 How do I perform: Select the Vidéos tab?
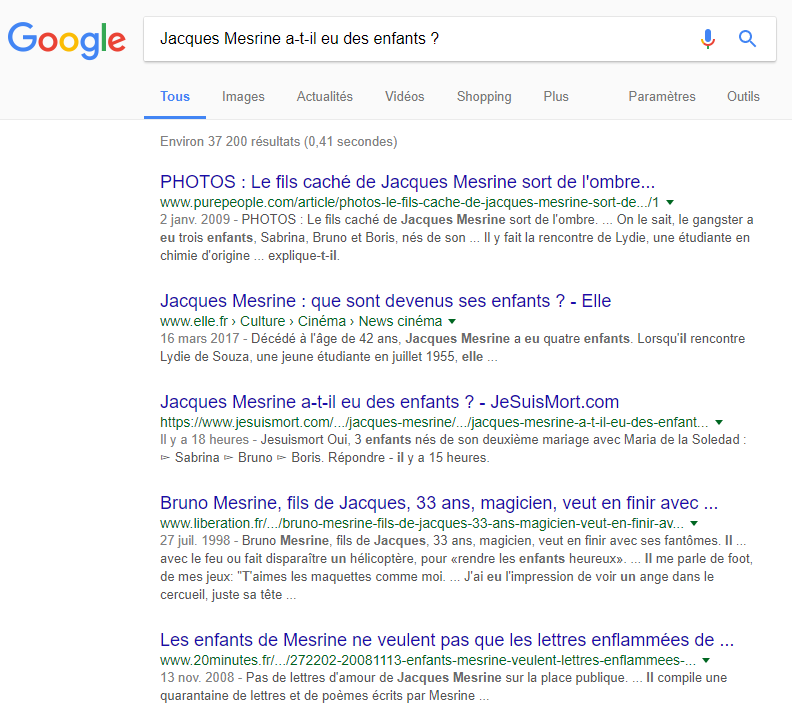404,97
